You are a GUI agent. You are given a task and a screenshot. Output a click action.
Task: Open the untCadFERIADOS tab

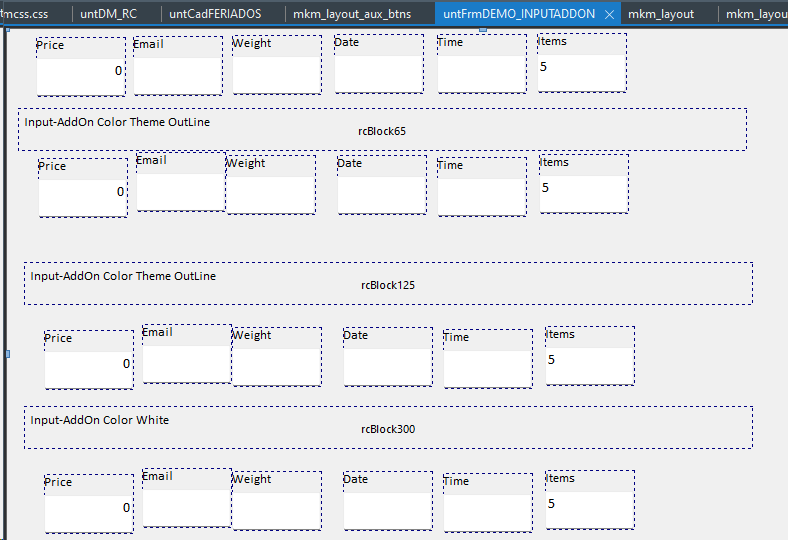pos(215,14)
